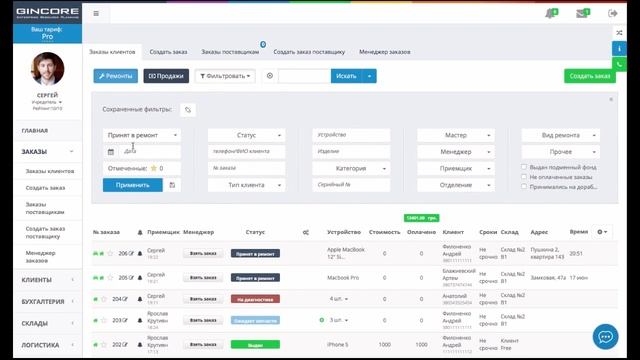Open the calendar icon beside date field
Screen dimensions: 640x360
click(111, 152)
